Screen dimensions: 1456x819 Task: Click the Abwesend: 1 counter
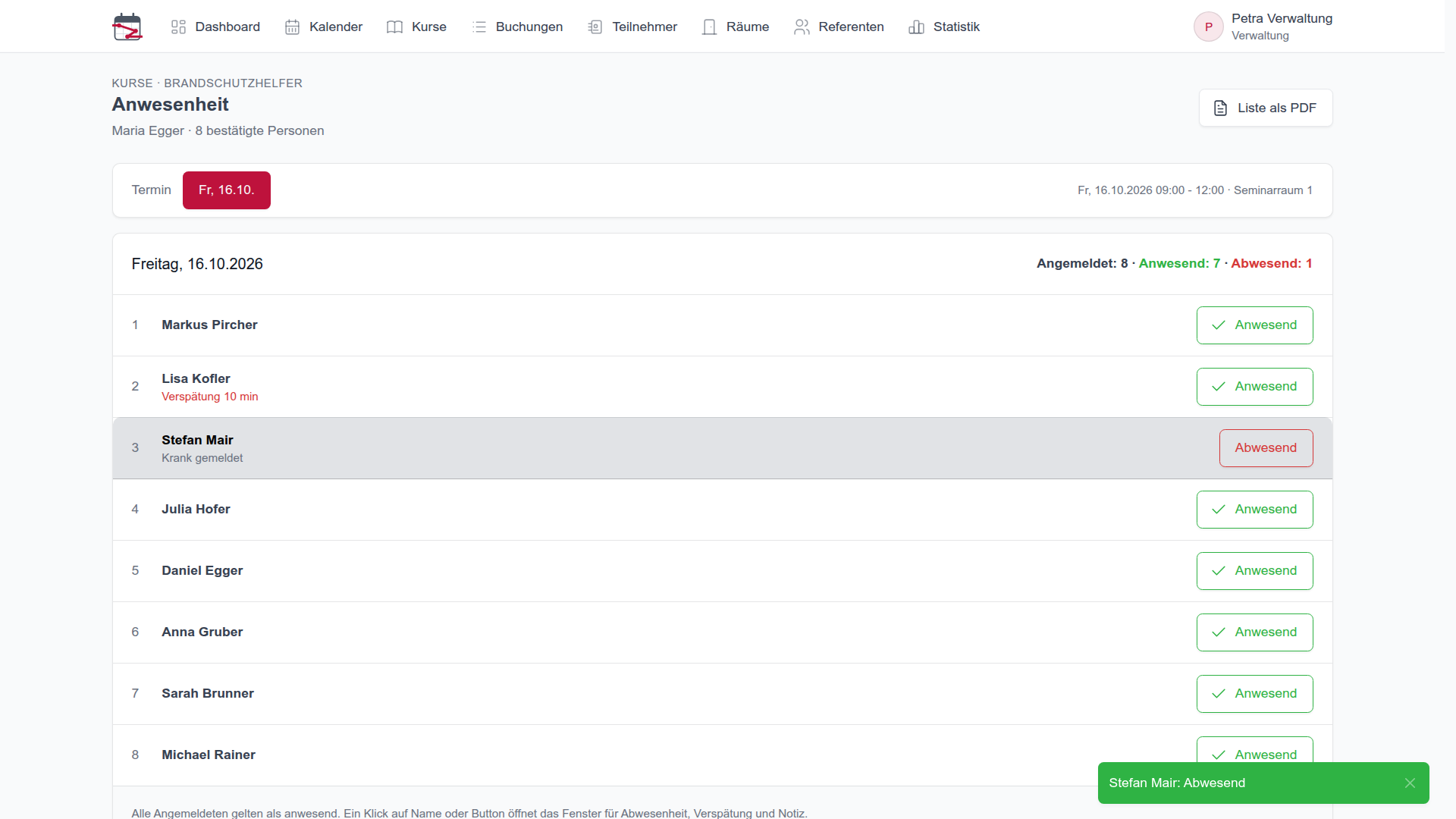click(1271, 263)
